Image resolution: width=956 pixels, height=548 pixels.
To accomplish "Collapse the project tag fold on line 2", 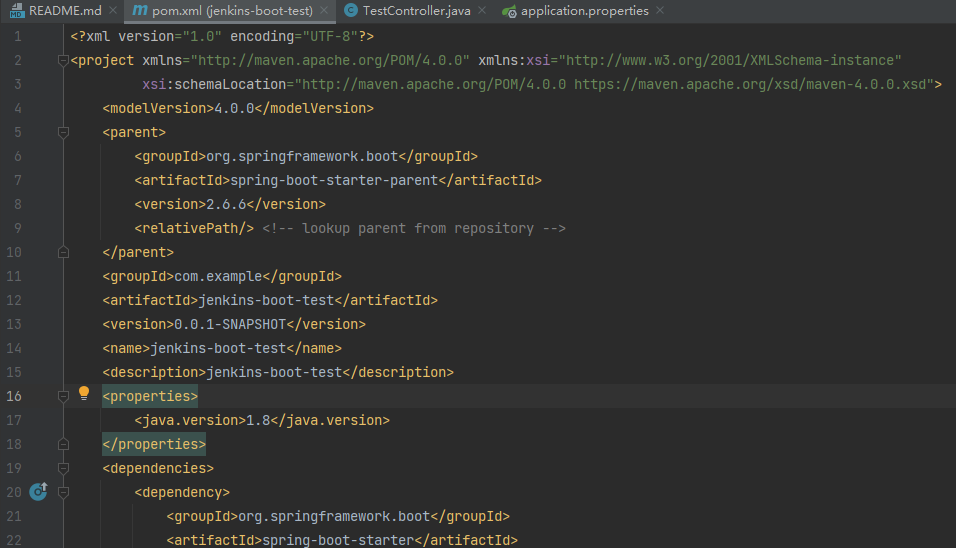I will 63,60.
